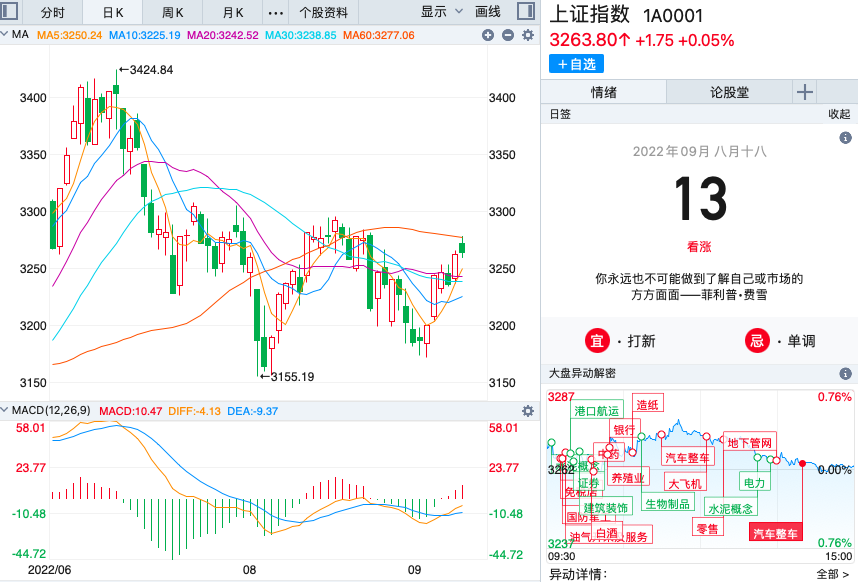Switch to the 论股堂 tab
The image size is (858, 582).
pyautogui.click(x=729, y=92)
